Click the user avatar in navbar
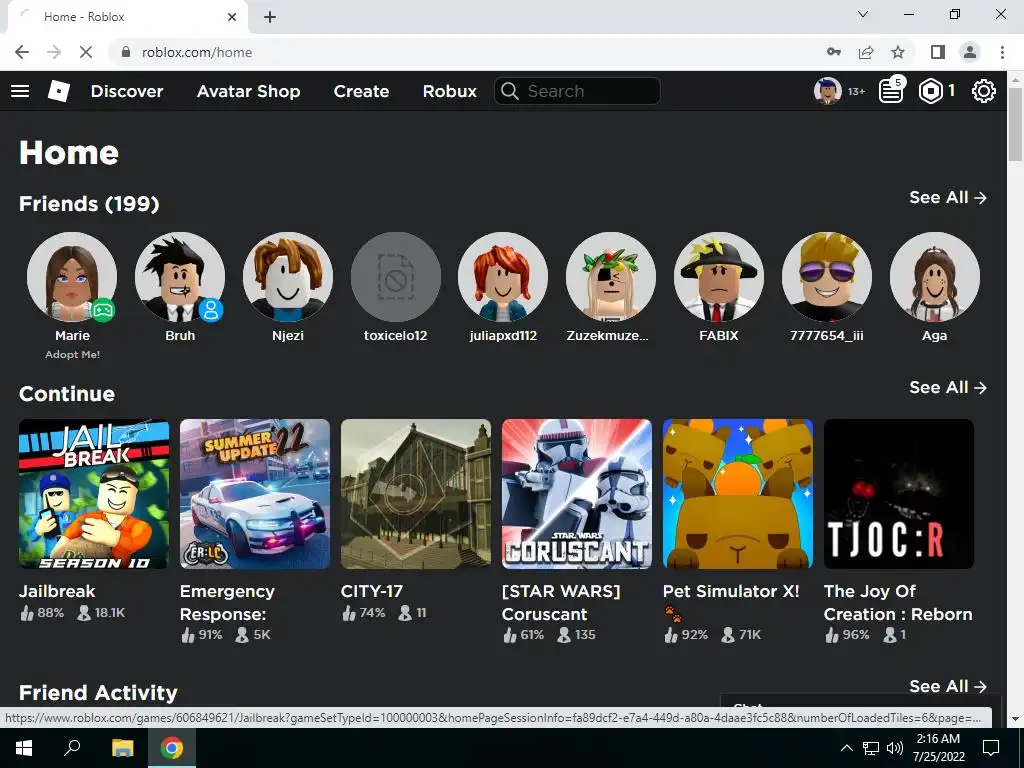Image resolution: width=1024 pixels, height=768 pixels. click(x=827, y=91)
